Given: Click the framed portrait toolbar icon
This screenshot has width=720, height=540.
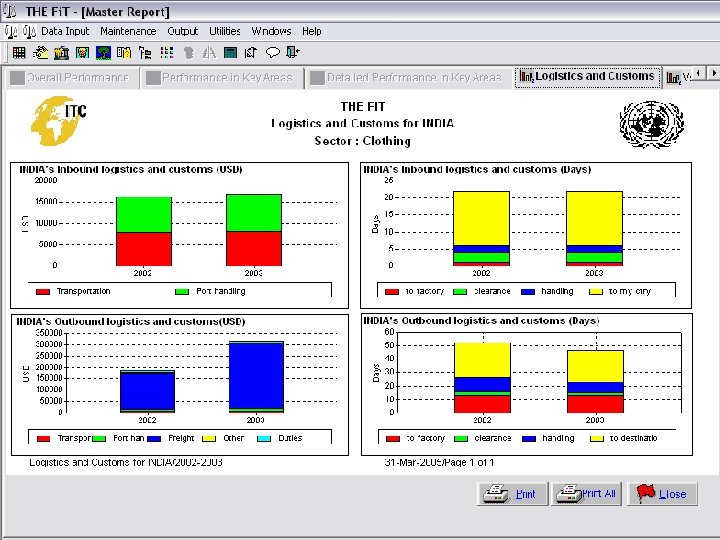Looking at the screenshot, I should pos(82,53).
